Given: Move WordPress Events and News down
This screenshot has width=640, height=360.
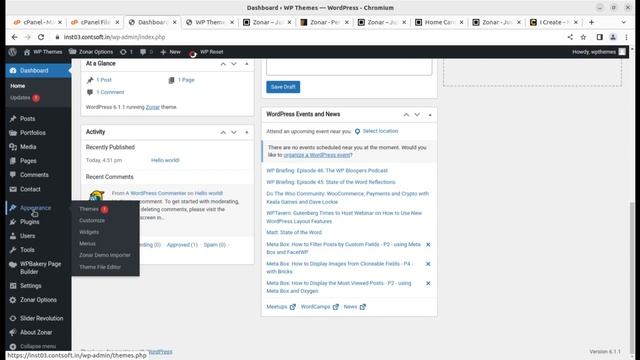Looking at the screenshot, I should coord(417,115).
